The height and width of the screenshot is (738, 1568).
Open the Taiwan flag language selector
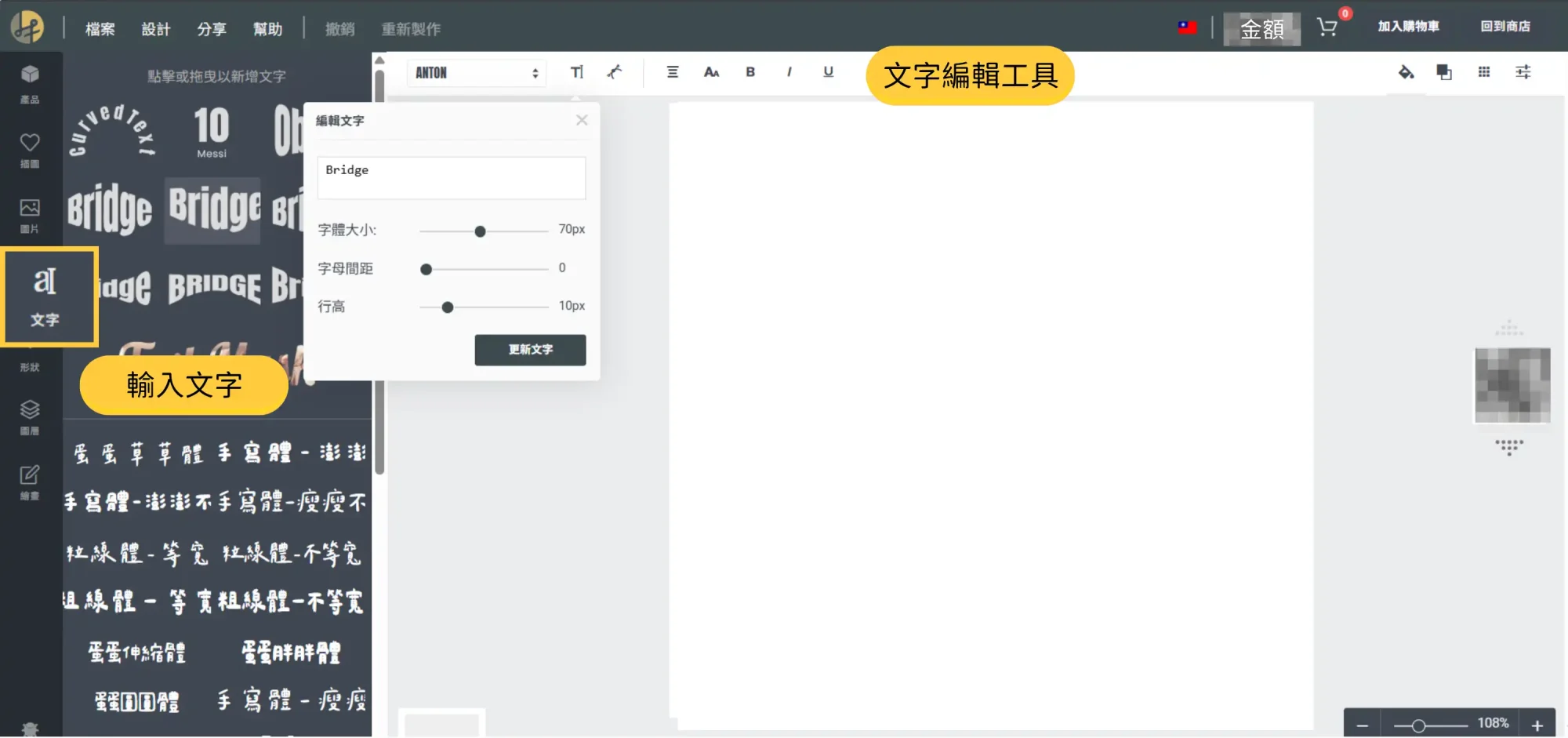pyautogui.click(x=1187, y=27)
